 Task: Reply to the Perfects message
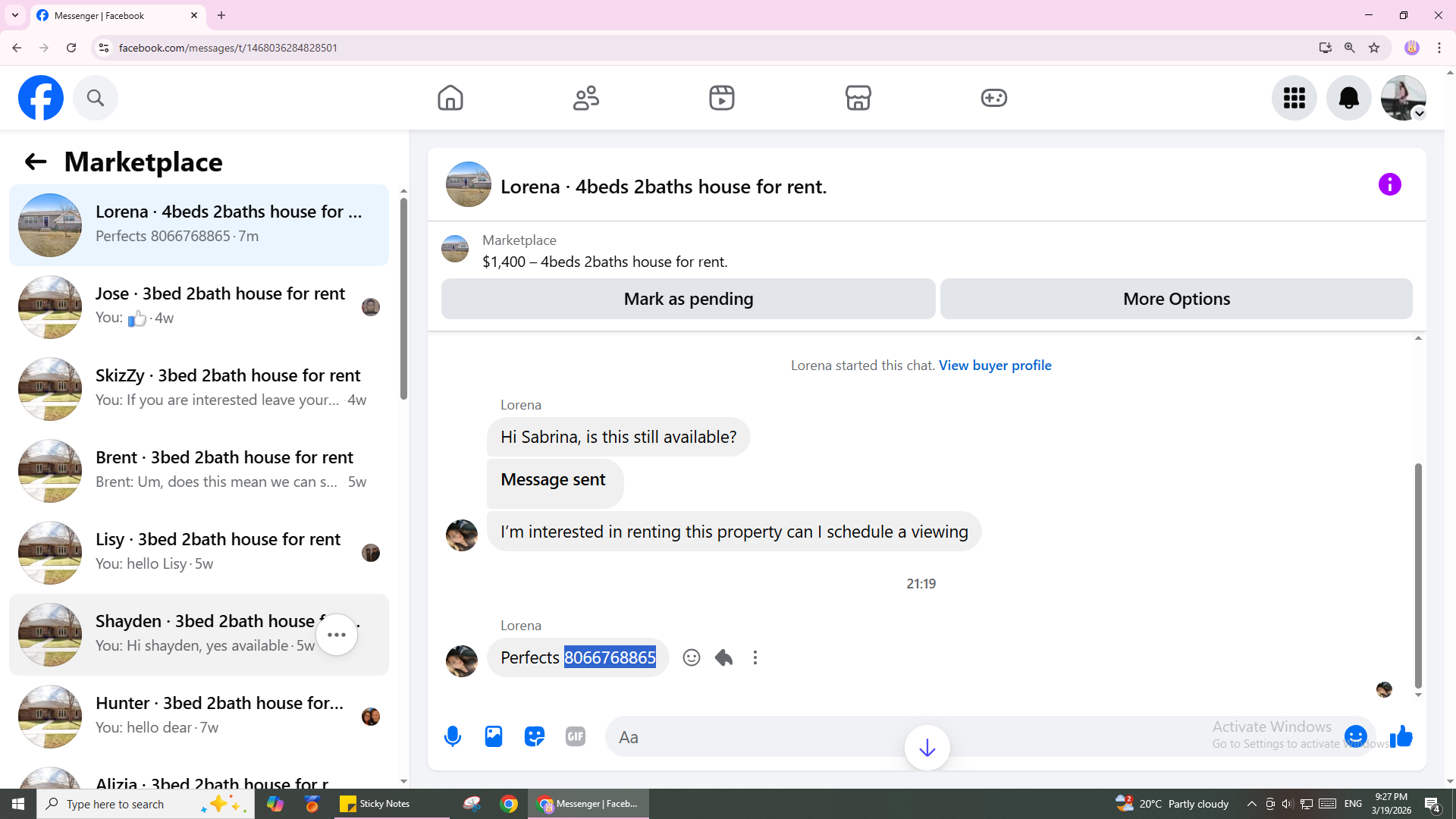click(x=723, y=657)
